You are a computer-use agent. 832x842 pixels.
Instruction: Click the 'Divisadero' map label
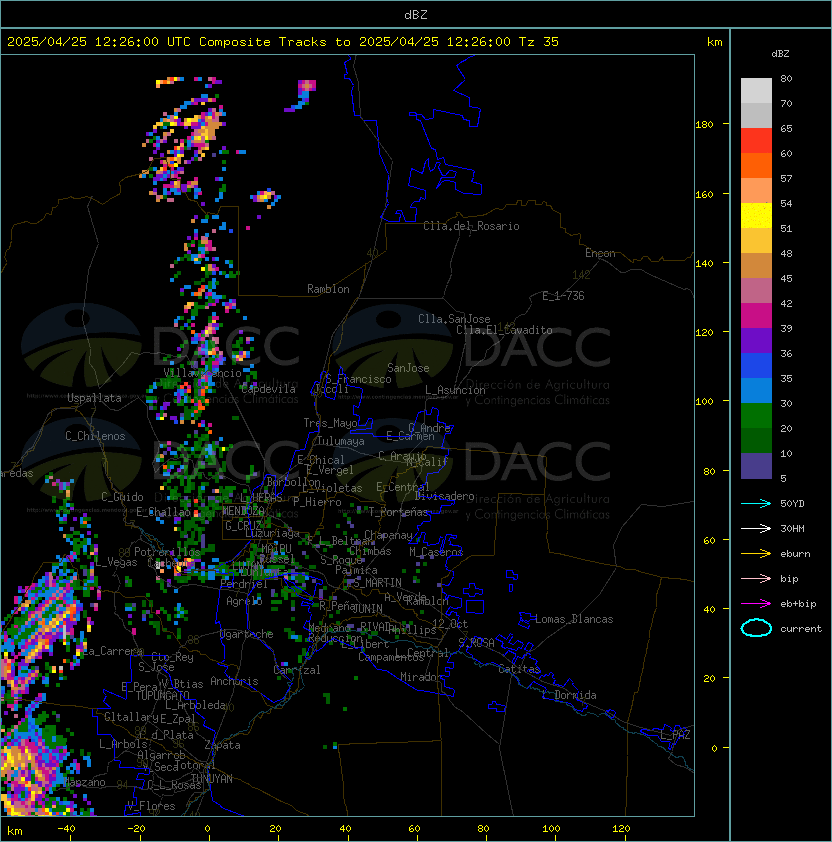pyautogui.click(x=444, y=496)
